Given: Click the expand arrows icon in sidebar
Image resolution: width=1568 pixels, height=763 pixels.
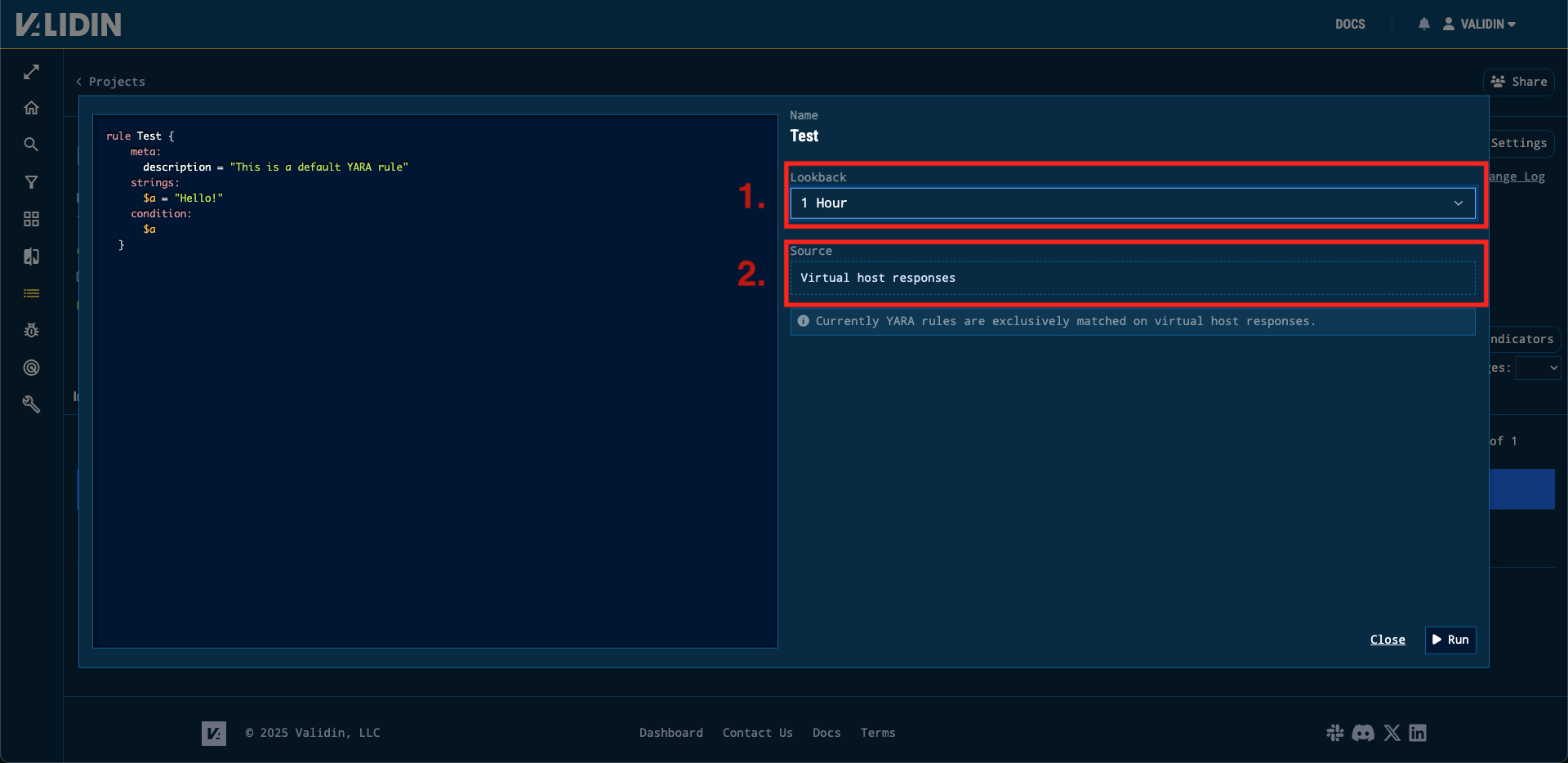Looking at the screenshot, I should pos(31,72).
